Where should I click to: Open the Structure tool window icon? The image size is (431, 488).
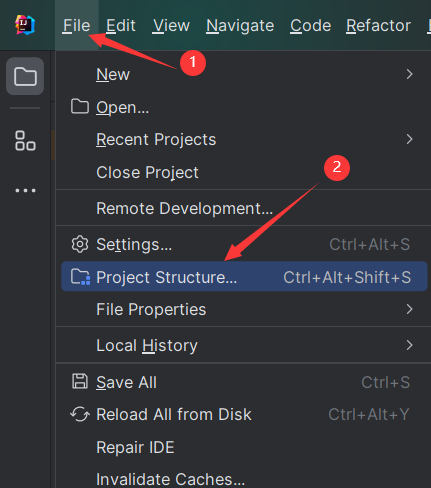(25, 141)
